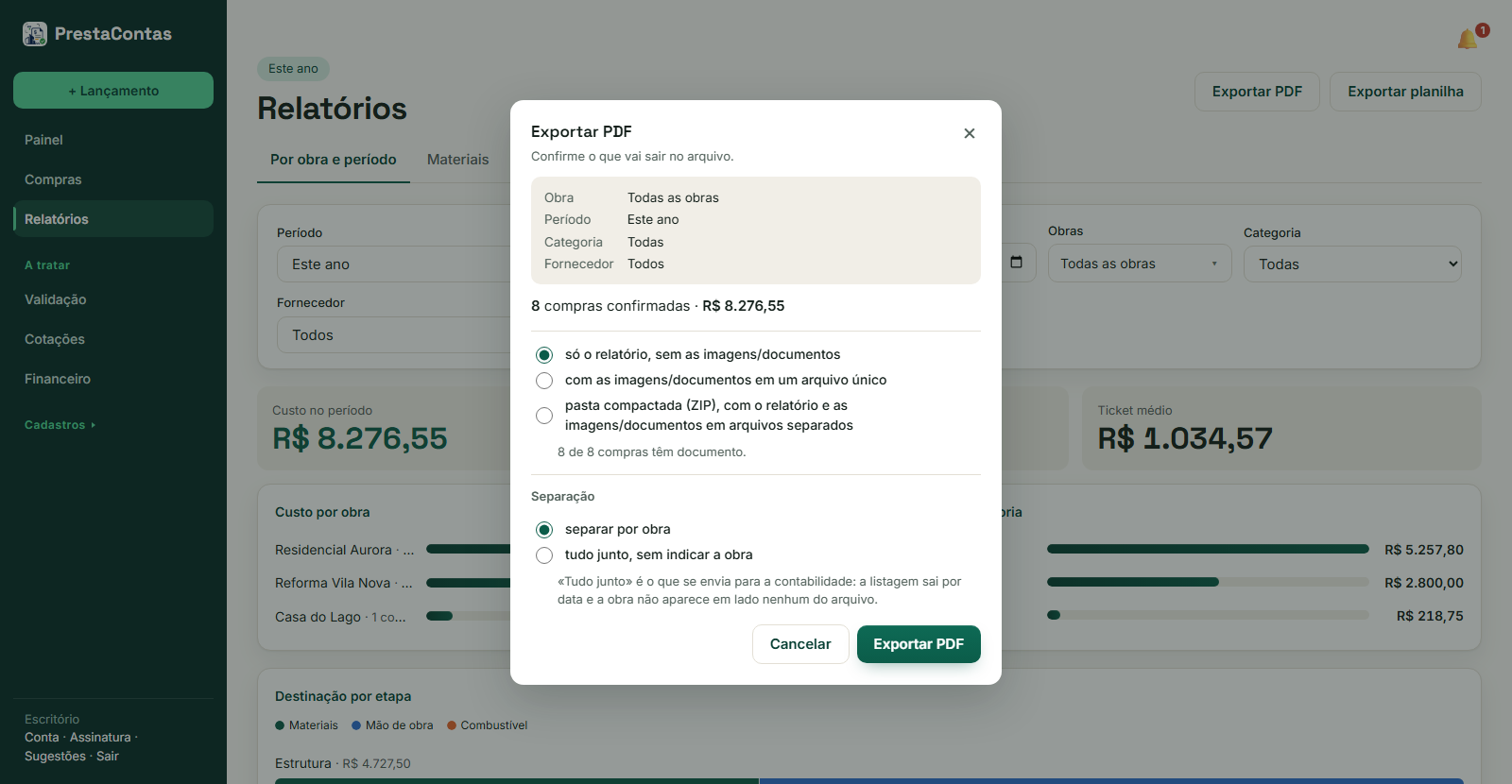
Task: Open the notifications bell
Action: point(1468,39)
